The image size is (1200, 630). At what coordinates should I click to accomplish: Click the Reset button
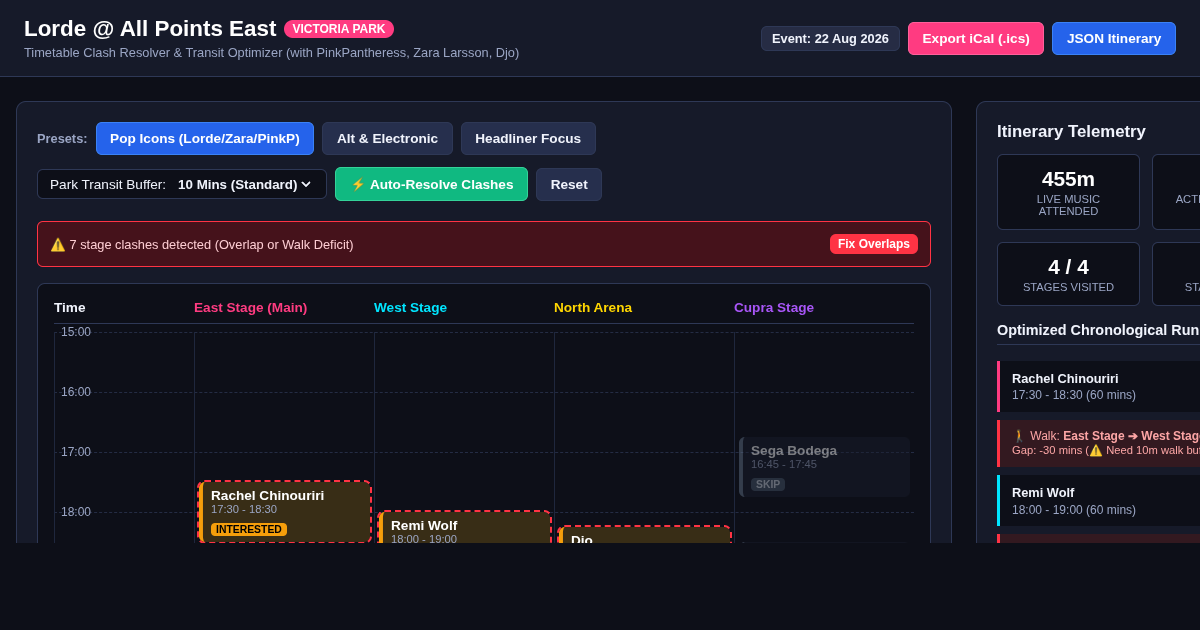569,184
